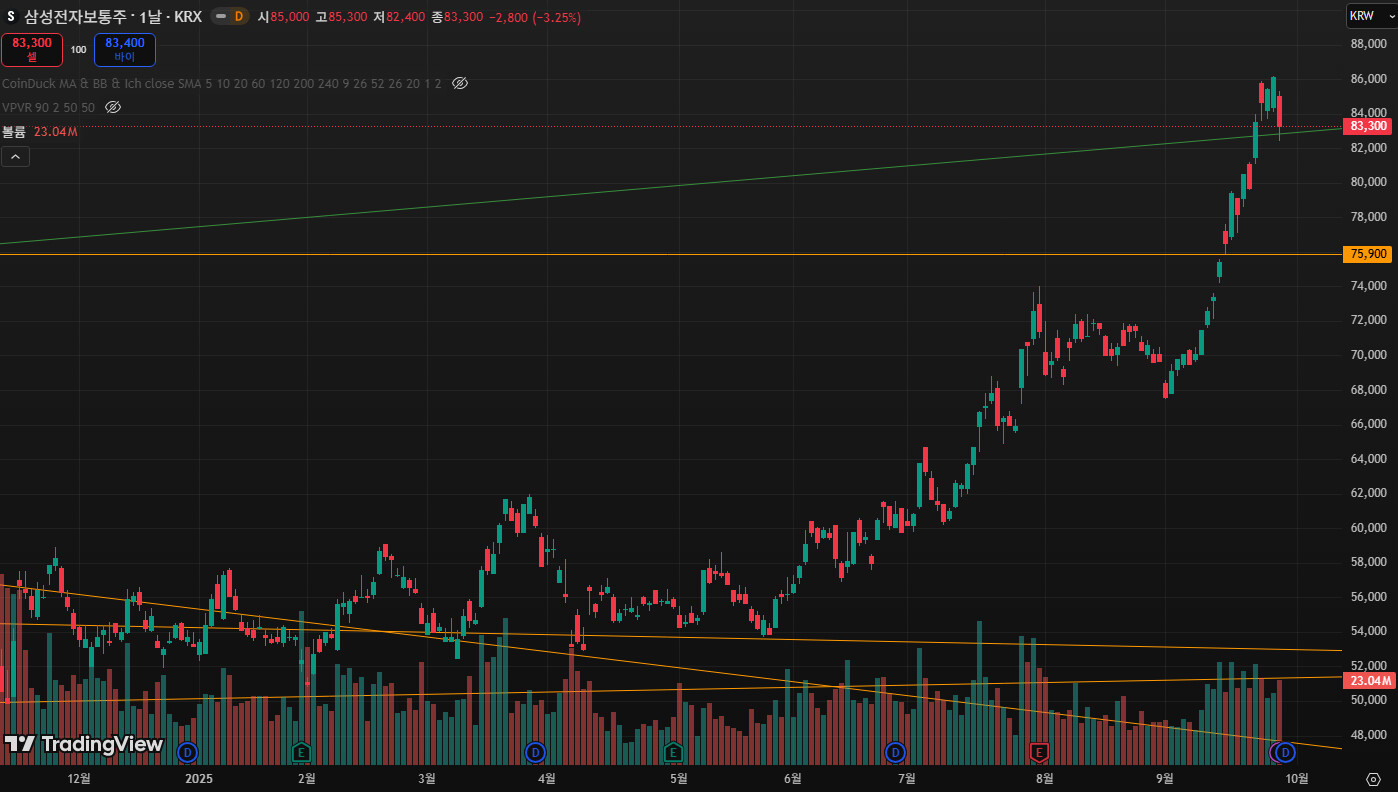Open the dividend D marker near 7월
This screenshot has width=1398, height=792.
pos(895,751)
